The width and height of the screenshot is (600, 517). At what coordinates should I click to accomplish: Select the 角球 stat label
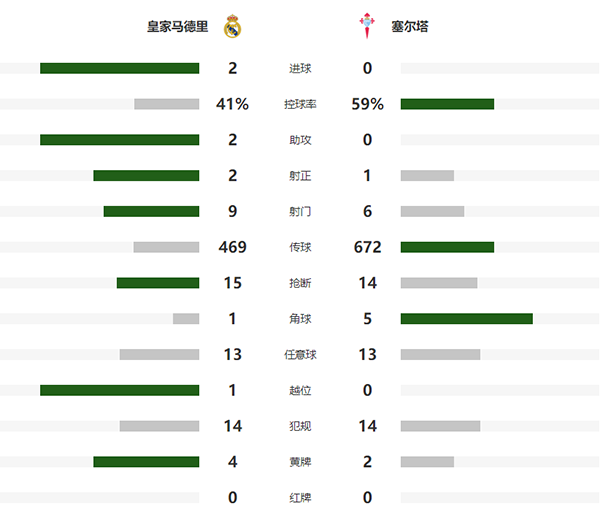tap(300, 319)
